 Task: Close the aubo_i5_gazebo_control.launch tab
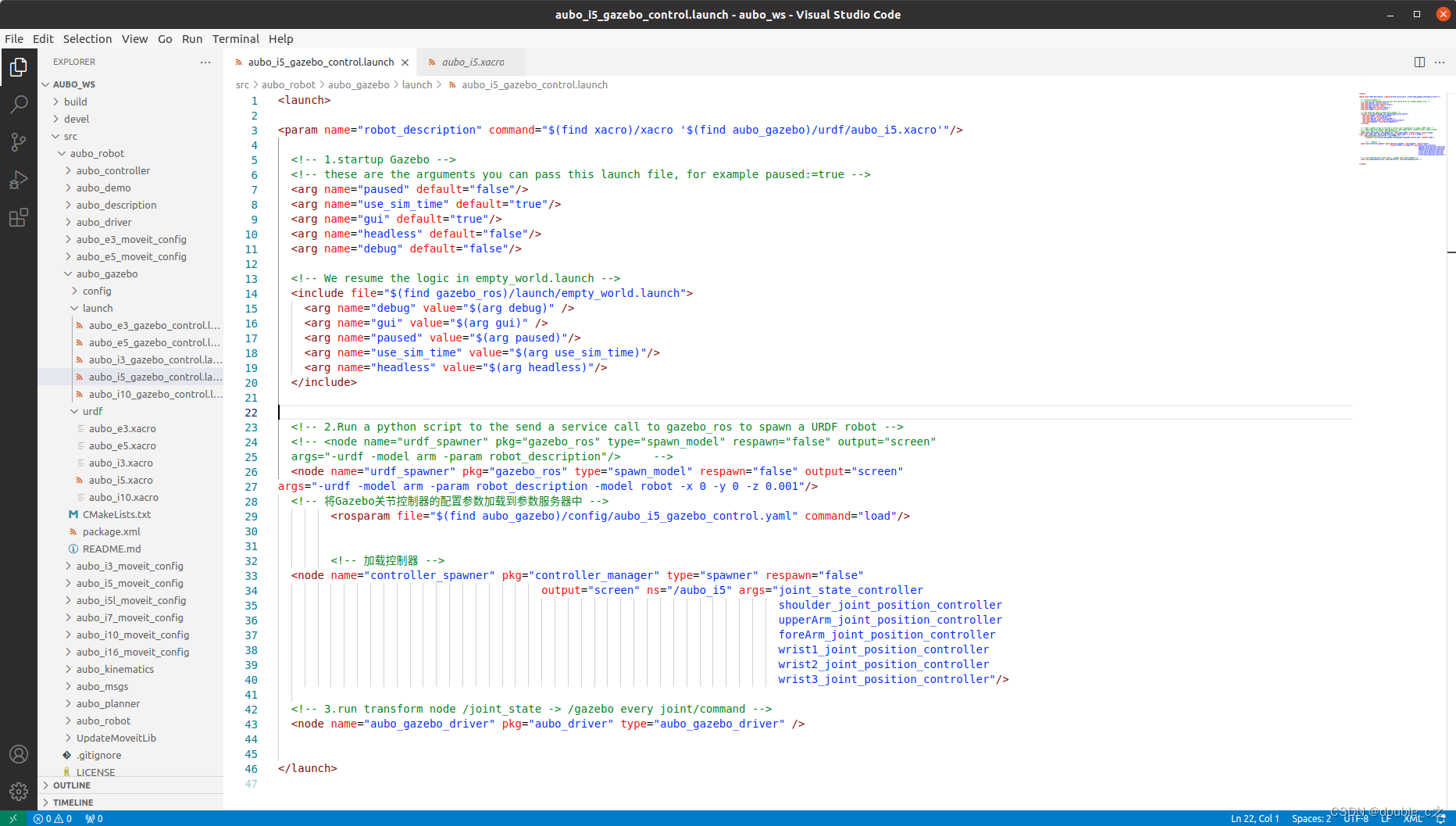tap(405, 63)
